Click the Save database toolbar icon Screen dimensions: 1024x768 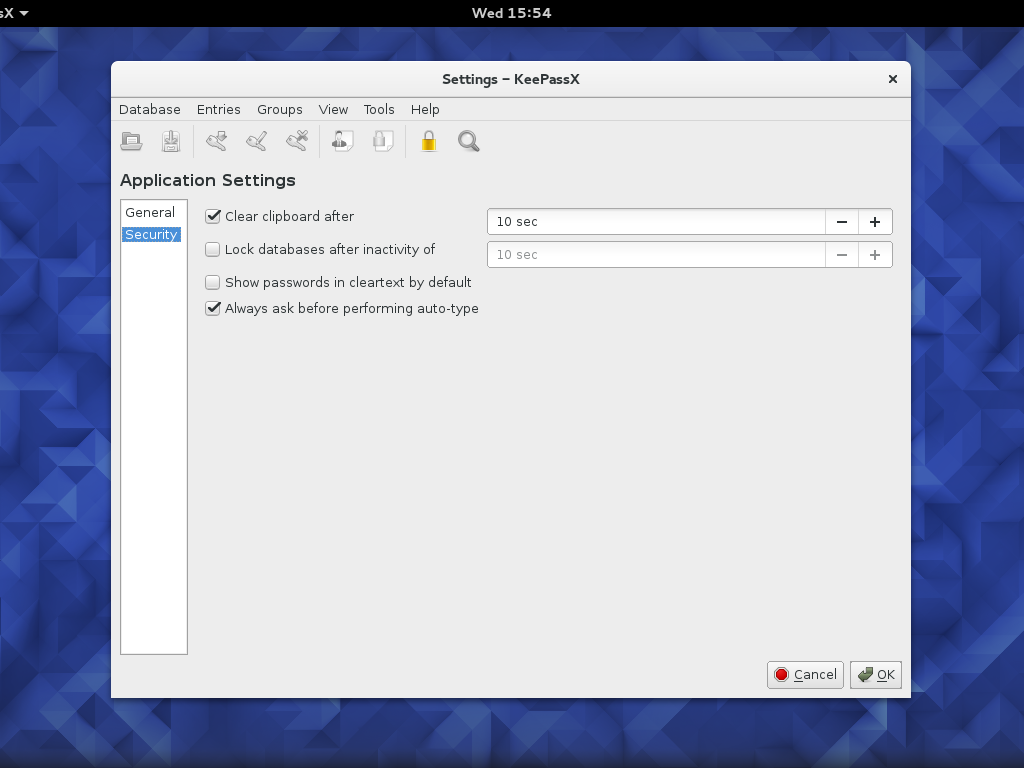coord(171,141)
